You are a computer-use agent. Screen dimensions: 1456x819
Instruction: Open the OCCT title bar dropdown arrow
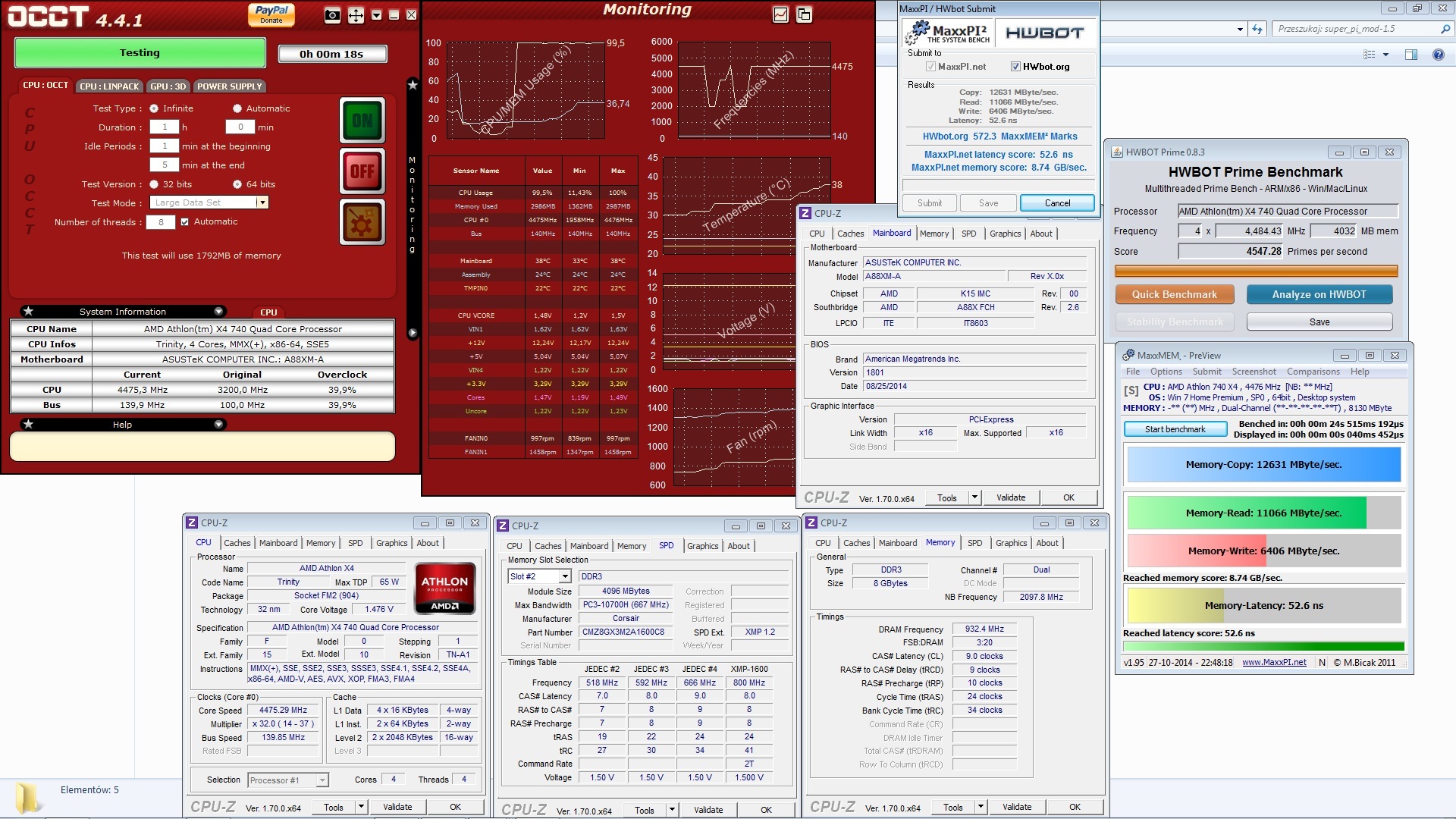click(376, 15)
